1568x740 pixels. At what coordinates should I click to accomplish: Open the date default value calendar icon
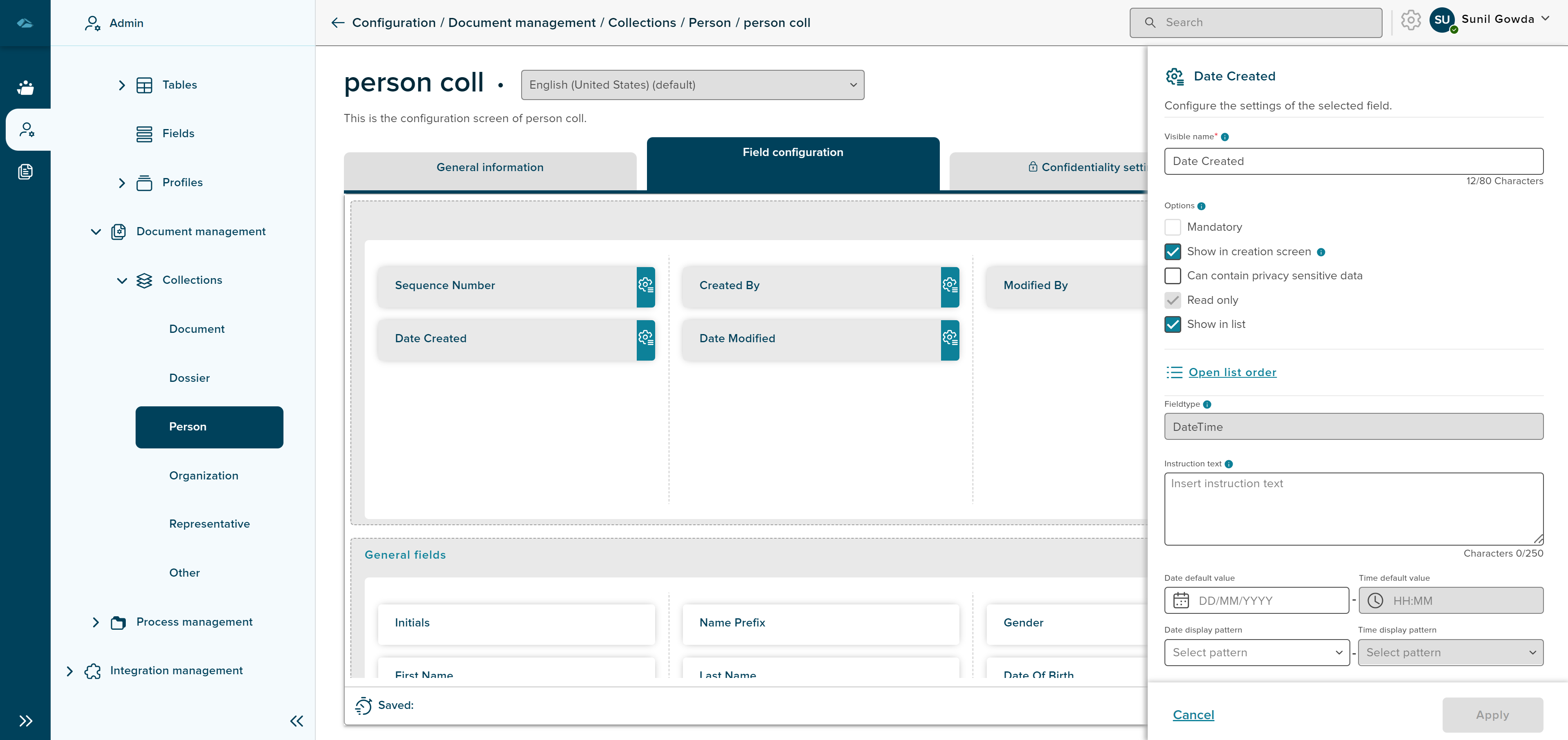(1181, 601)
